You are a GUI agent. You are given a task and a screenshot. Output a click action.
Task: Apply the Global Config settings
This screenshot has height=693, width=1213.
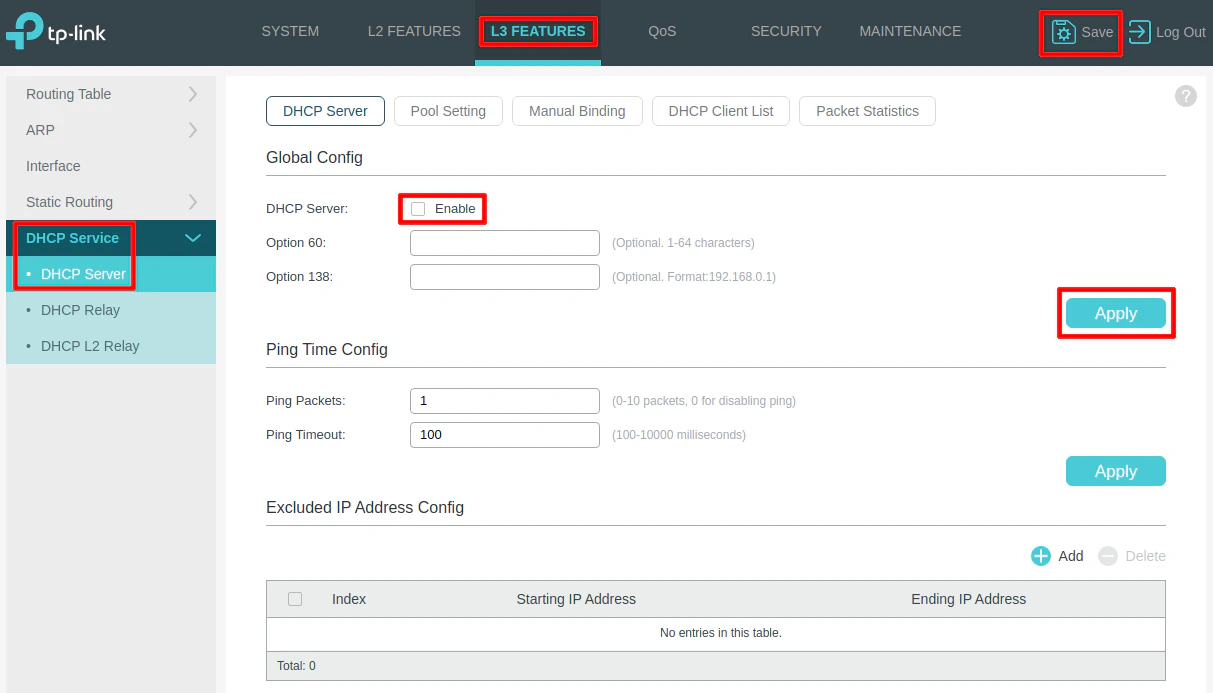[1116, 313]
